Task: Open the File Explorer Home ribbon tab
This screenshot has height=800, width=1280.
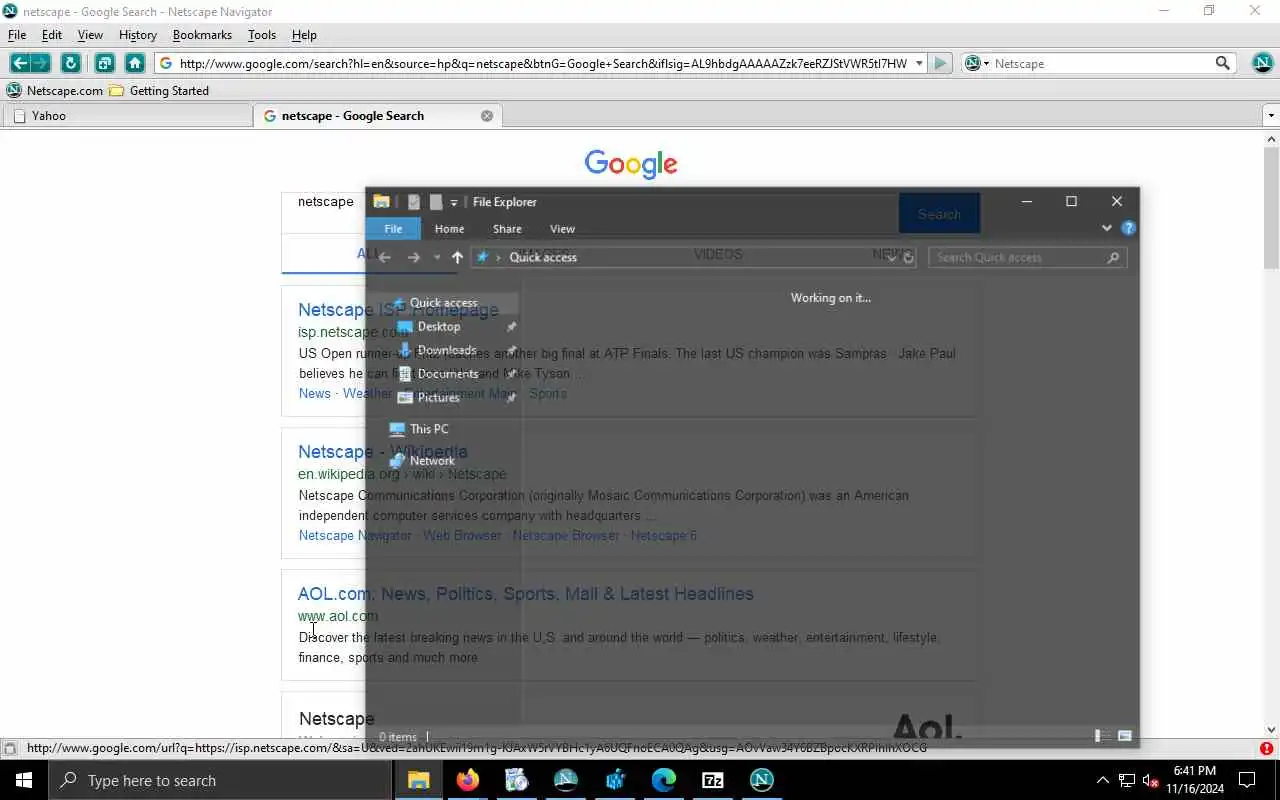Action: coord(449,229)
